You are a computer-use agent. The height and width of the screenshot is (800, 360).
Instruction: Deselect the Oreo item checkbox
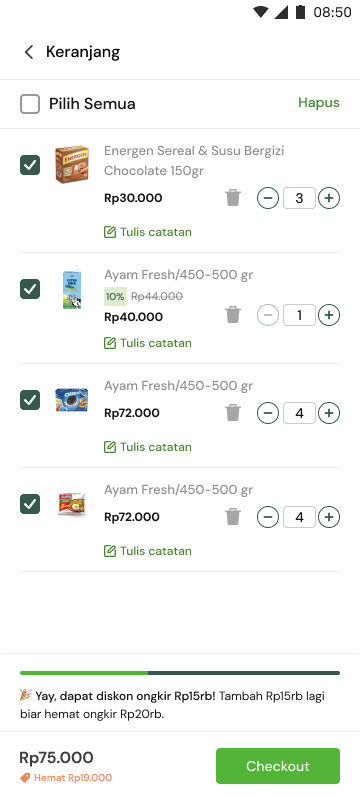(30, 399)
